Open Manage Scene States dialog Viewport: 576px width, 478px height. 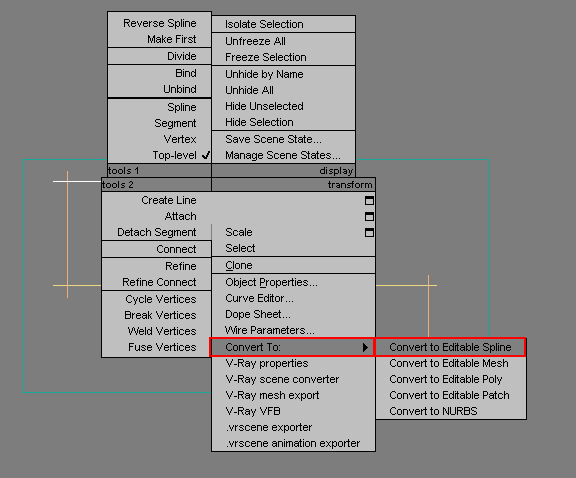tap(283, 155)
